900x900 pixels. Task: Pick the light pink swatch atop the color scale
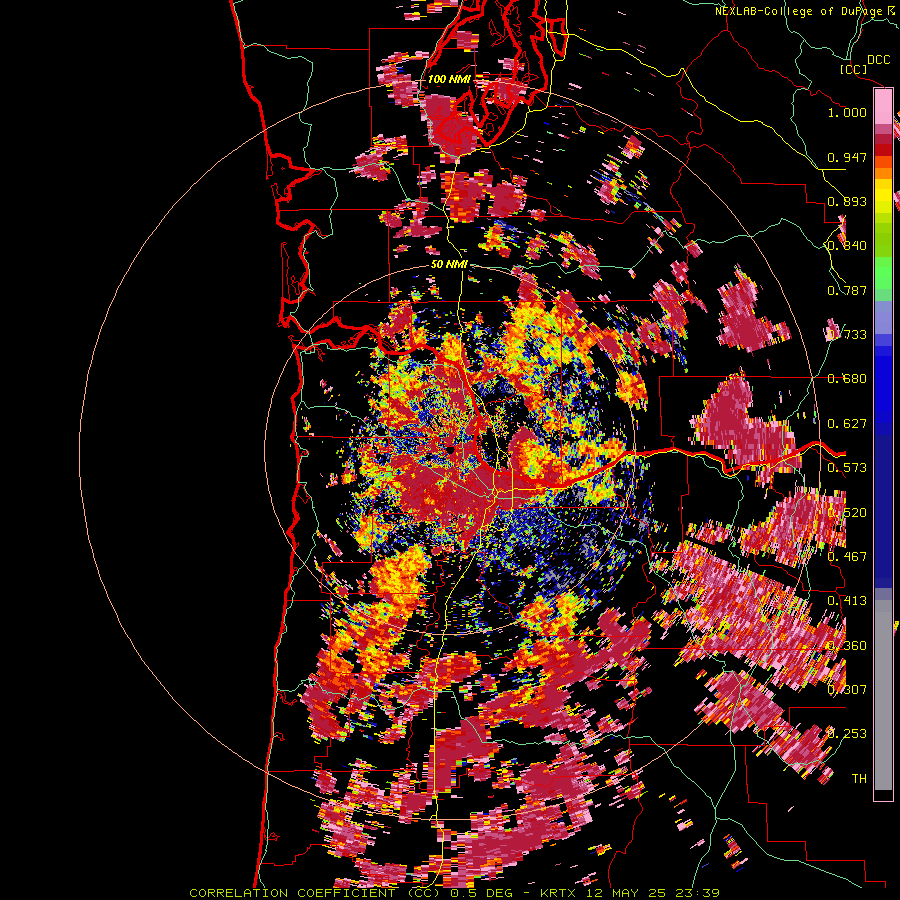pos(883,107)
